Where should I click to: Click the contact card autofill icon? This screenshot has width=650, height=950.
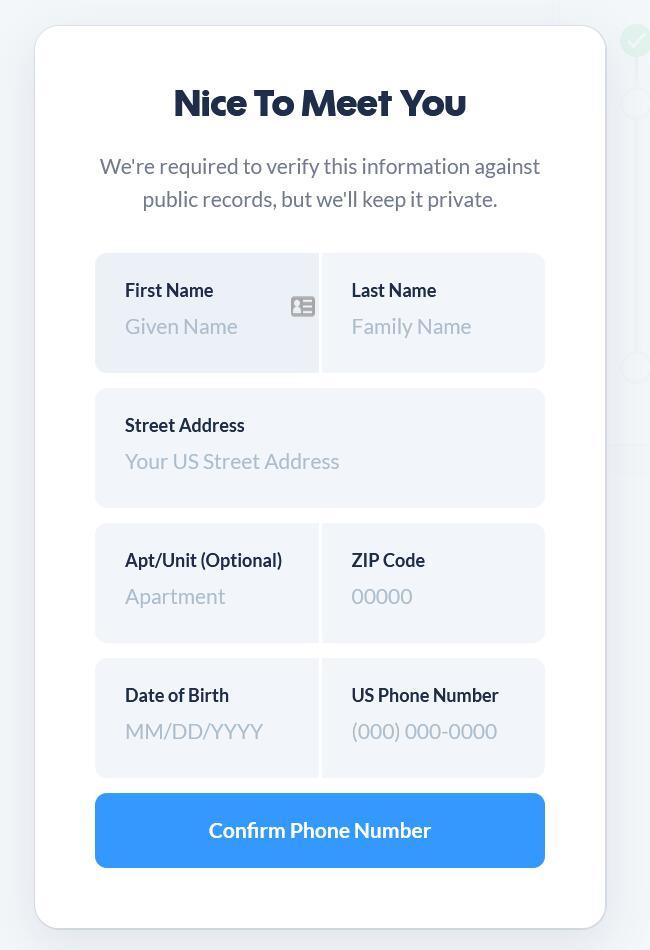click(303, 307)
